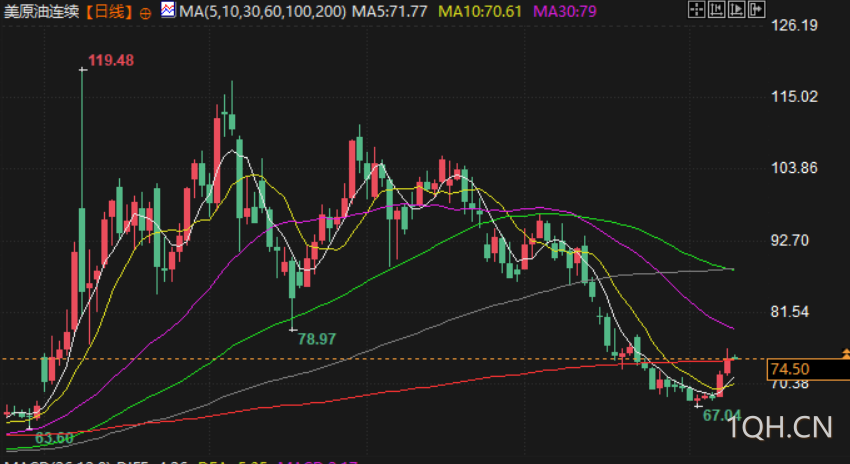Toggle the MA5:71.77 moving average line
The image size is (850, 464).
point(389,11)
